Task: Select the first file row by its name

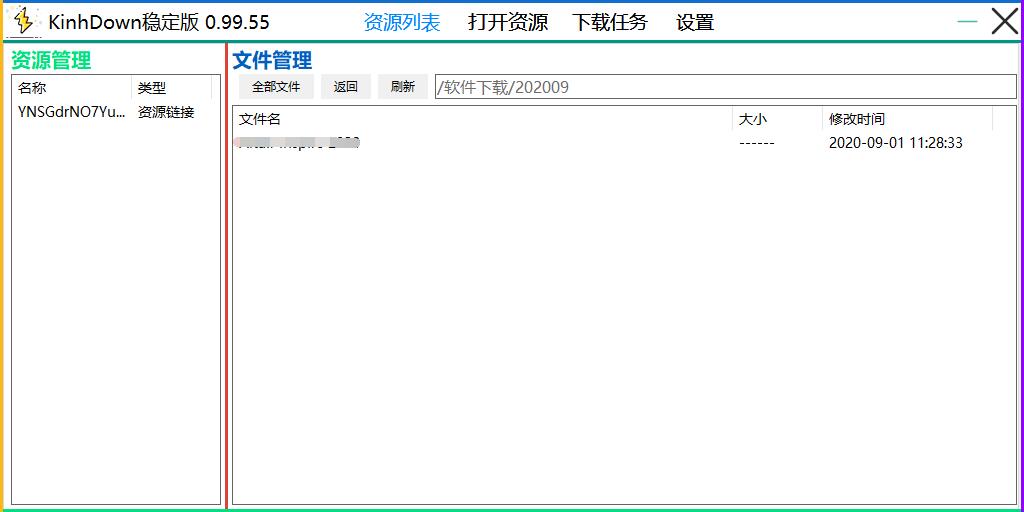Action: [x=299, y=143]
